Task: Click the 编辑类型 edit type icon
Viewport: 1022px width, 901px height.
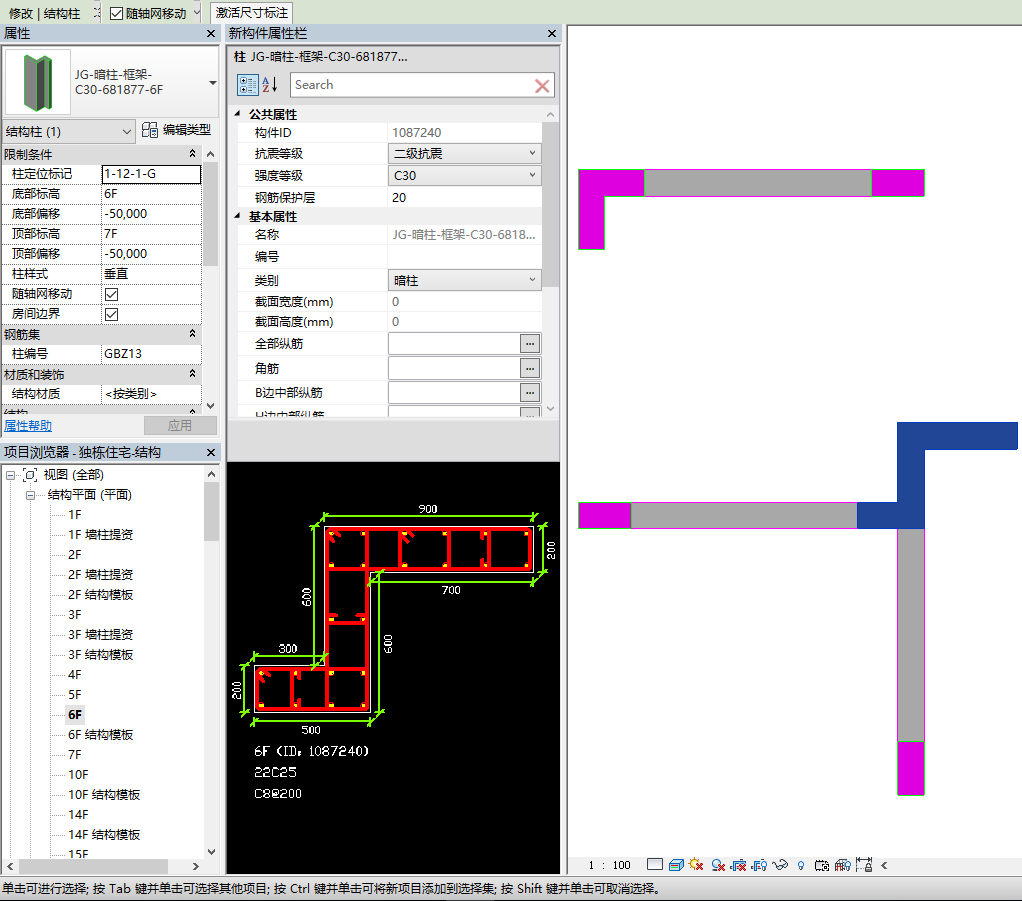Action: click(150, 130)
